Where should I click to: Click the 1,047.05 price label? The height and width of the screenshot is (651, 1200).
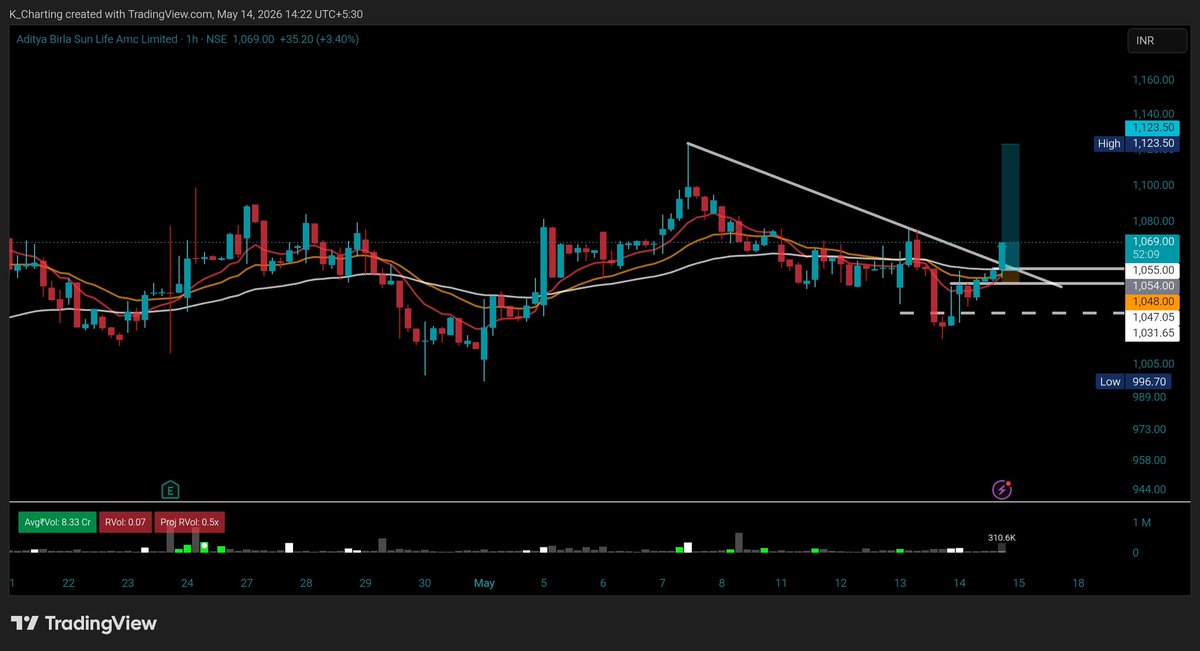pyautogui.click(x=1153, y=316)
